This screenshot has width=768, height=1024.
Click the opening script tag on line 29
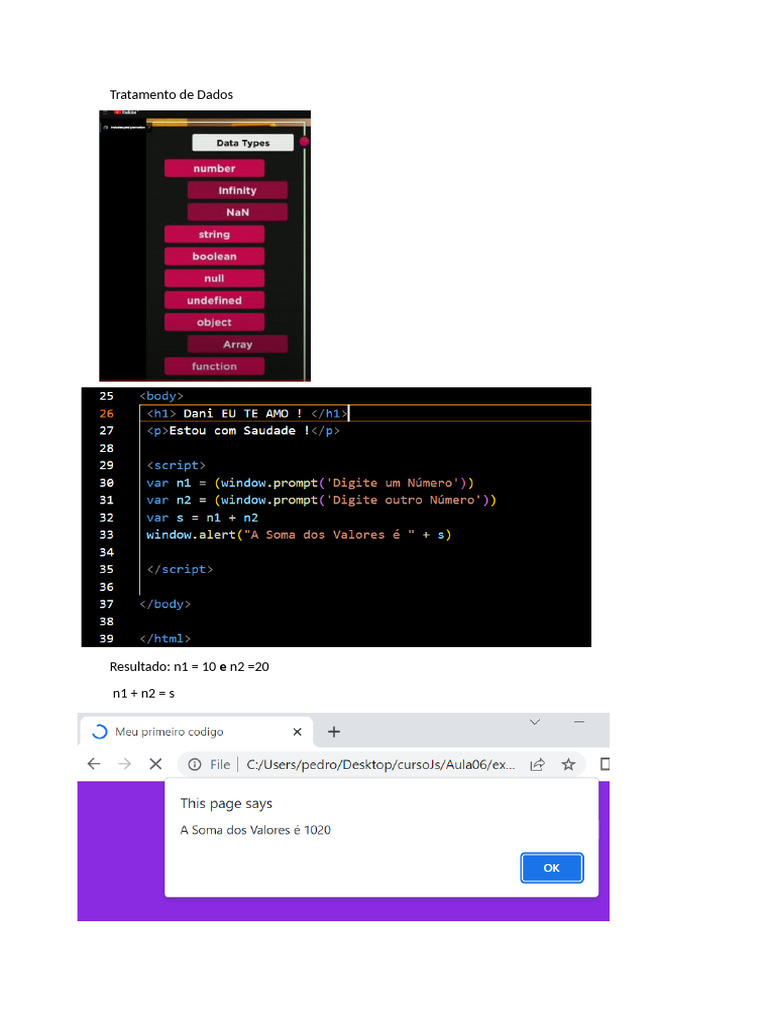click(x=176, y=465)
